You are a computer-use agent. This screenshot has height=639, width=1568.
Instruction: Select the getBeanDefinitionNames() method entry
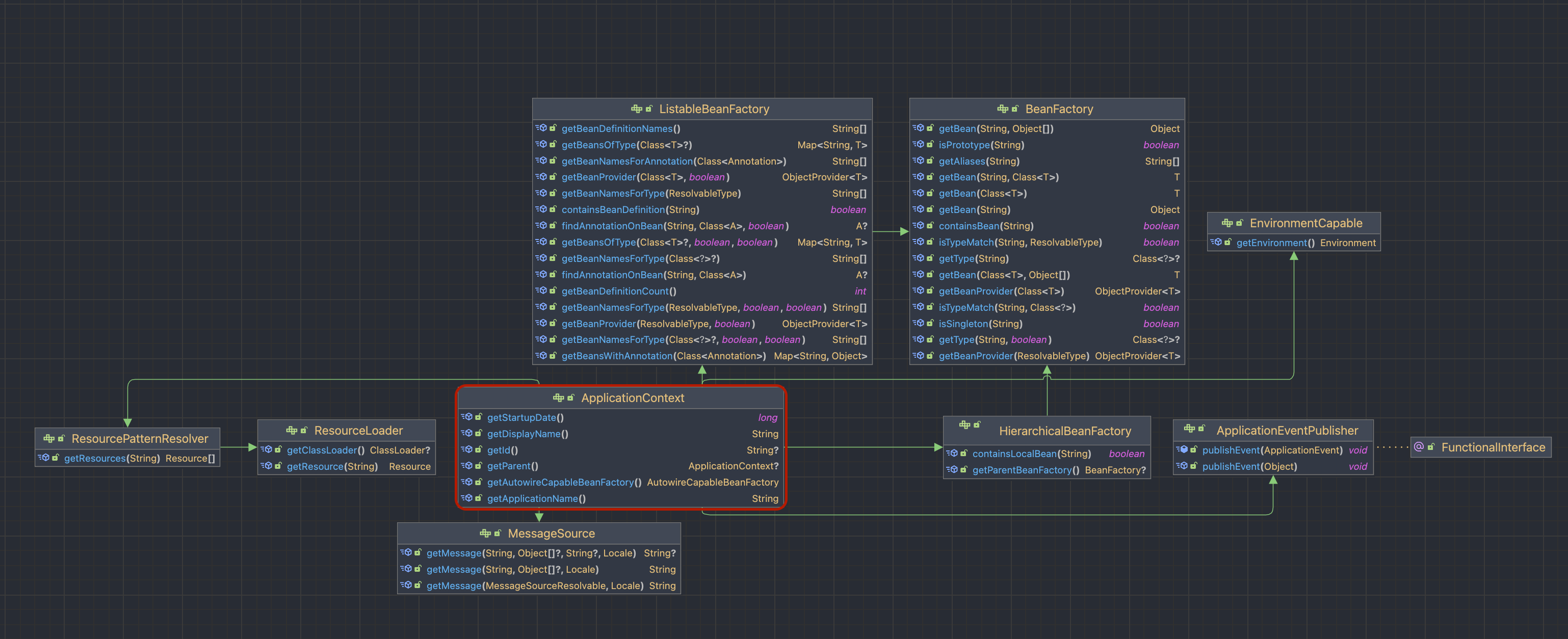[x=620, y=128]
